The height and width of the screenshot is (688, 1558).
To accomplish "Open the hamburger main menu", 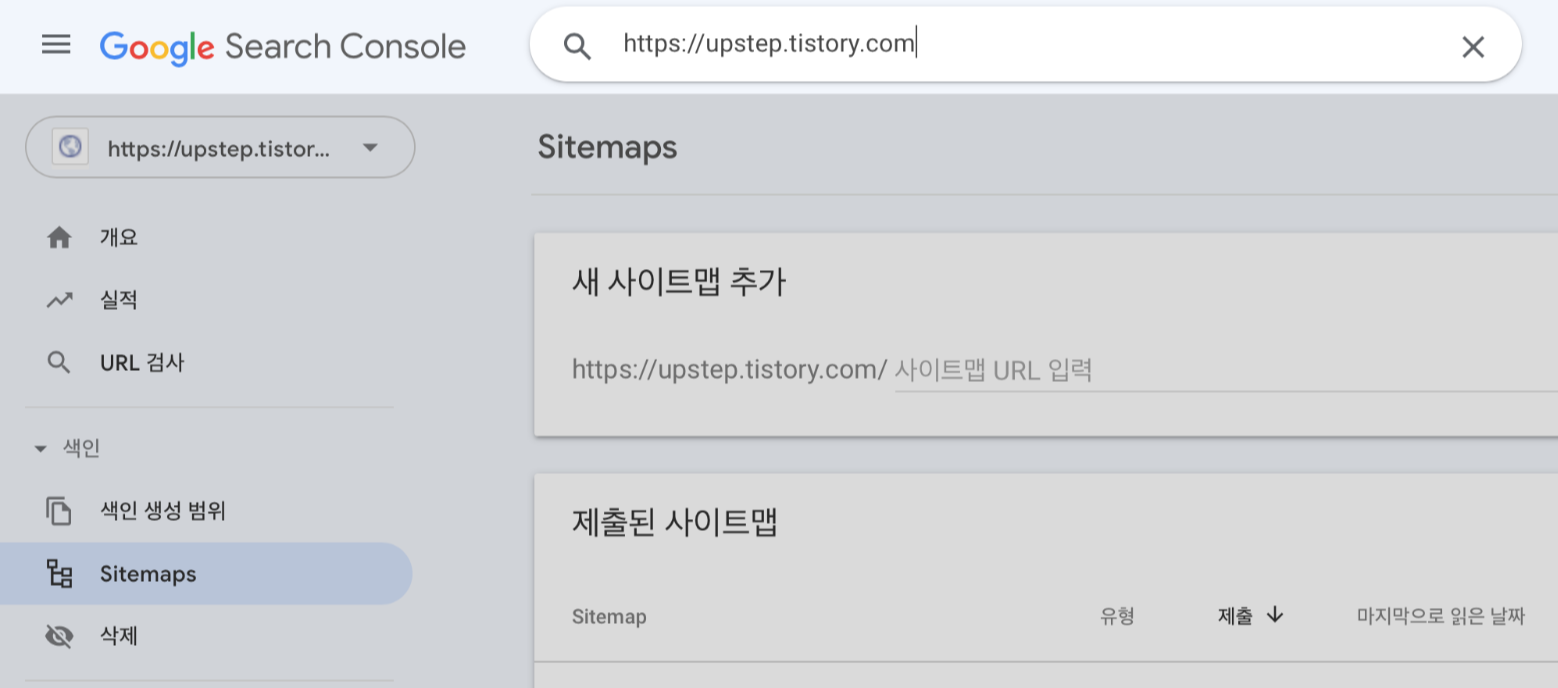I will coord(56,45).
